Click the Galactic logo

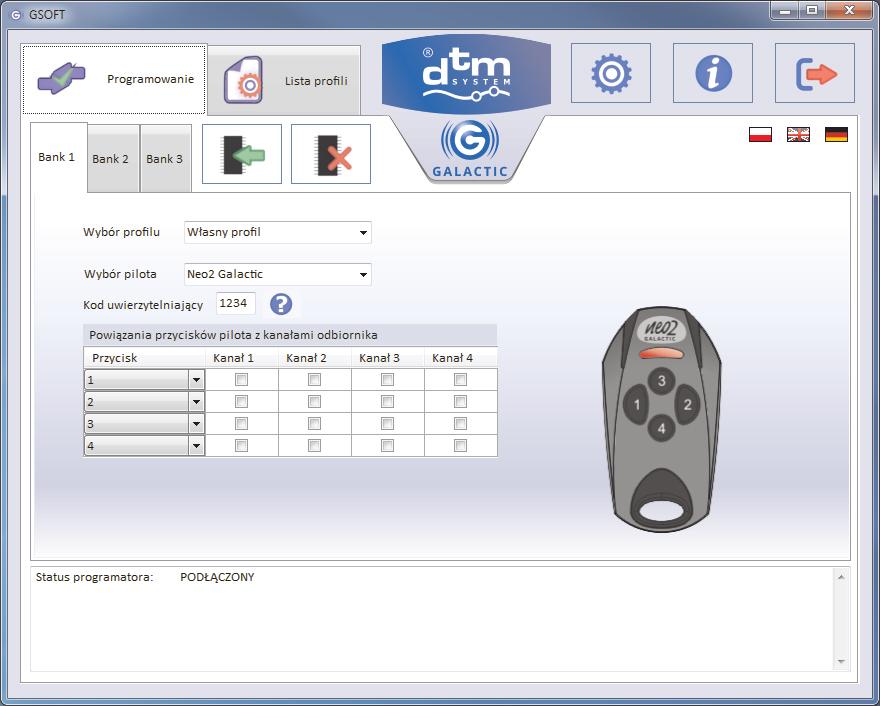(470, 149)
